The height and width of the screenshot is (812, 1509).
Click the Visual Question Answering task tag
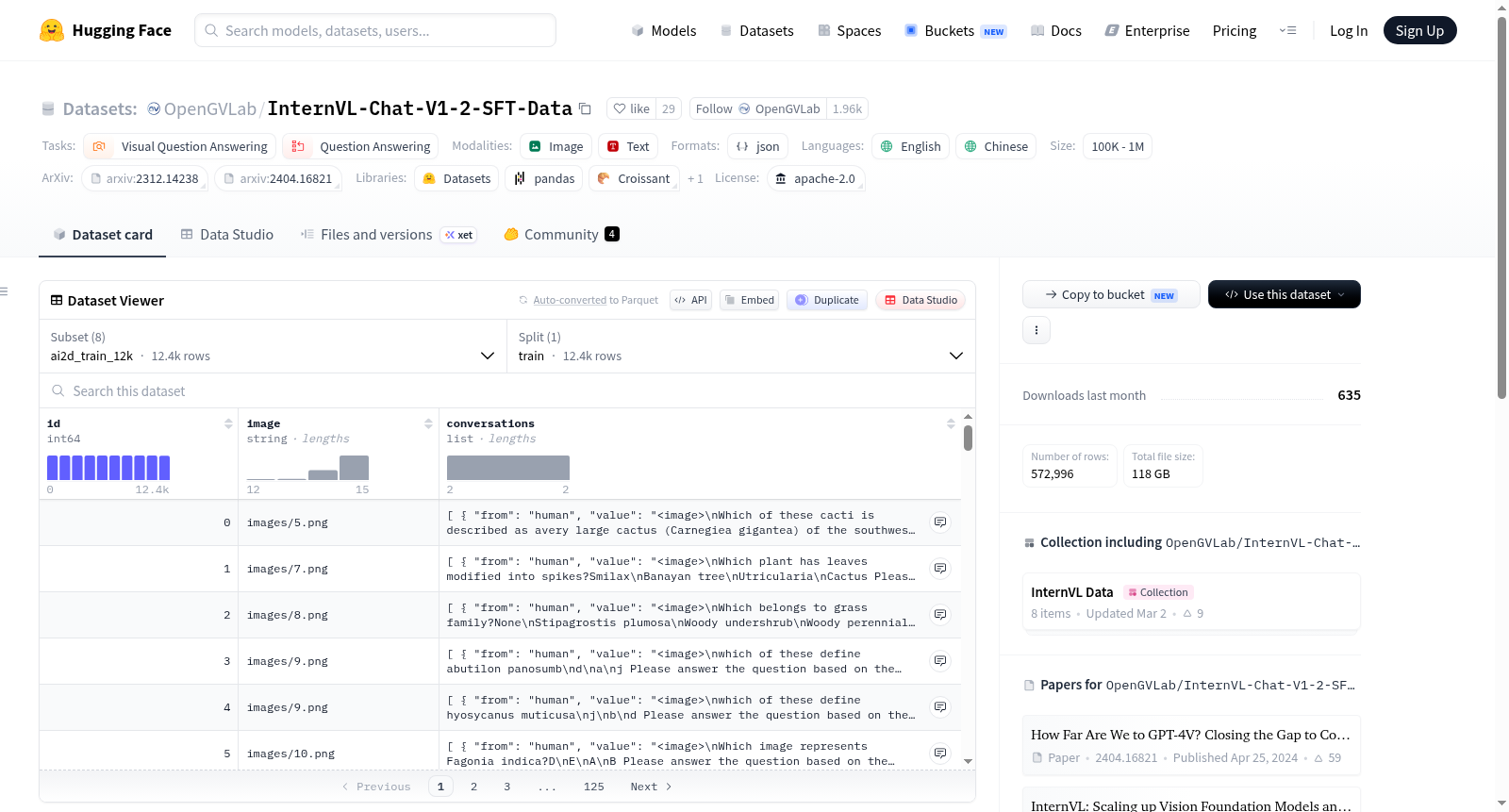(179, 146)
